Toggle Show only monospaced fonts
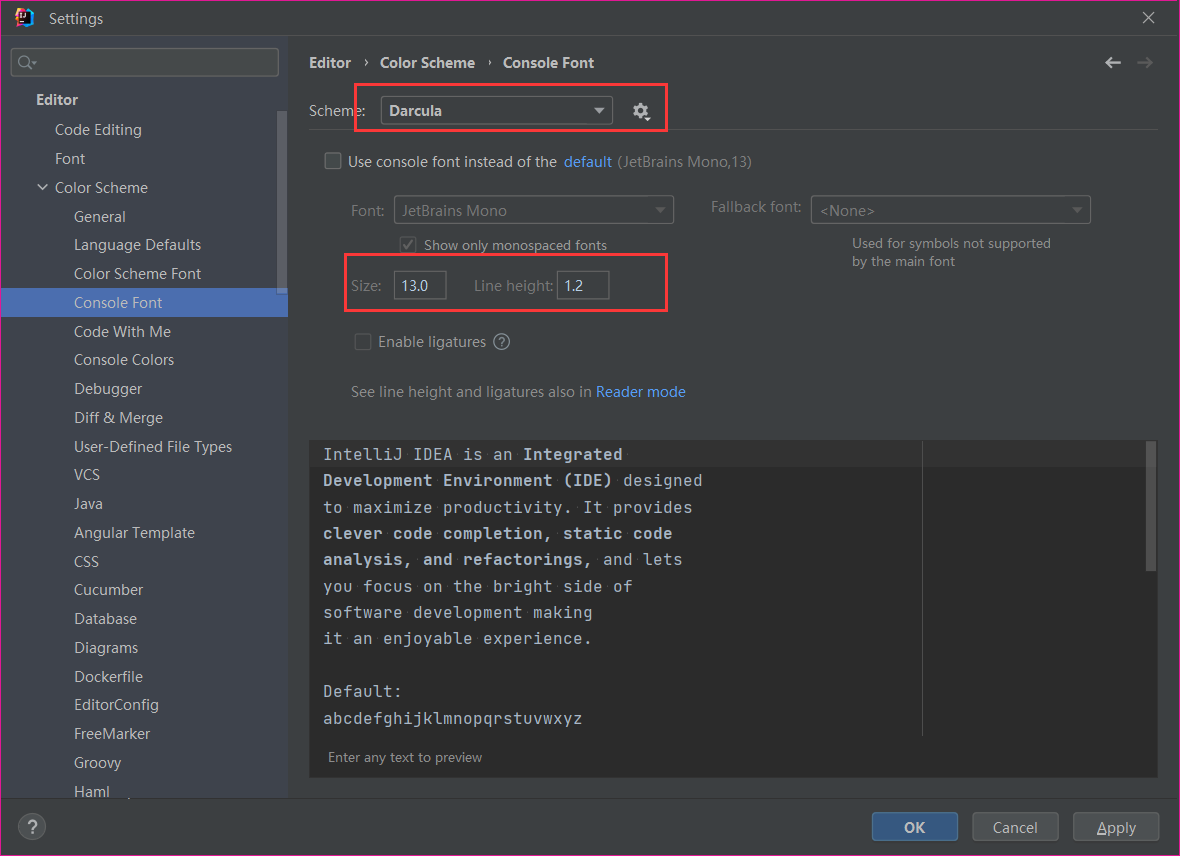 [408, 245]
